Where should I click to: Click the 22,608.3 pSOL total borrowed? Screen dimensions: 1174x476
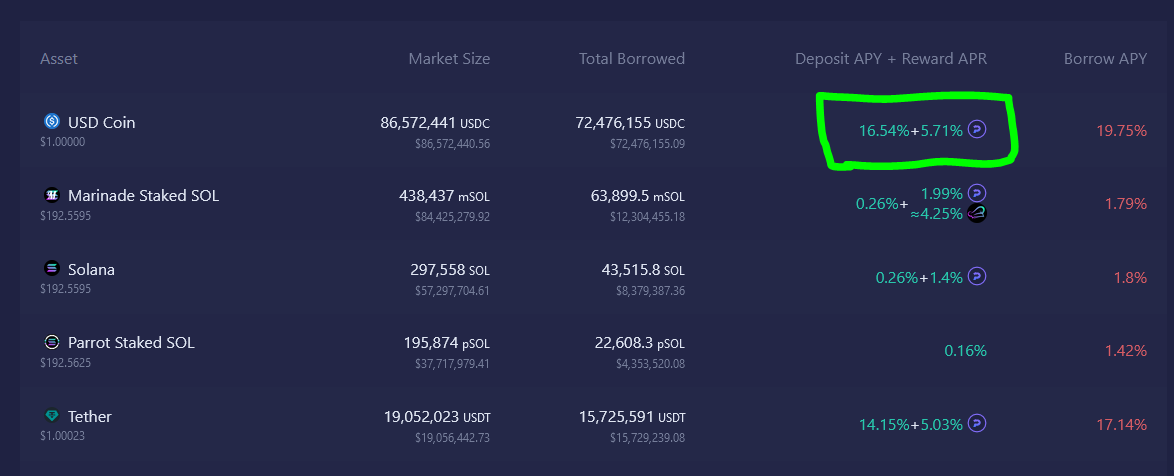[639, 343]
